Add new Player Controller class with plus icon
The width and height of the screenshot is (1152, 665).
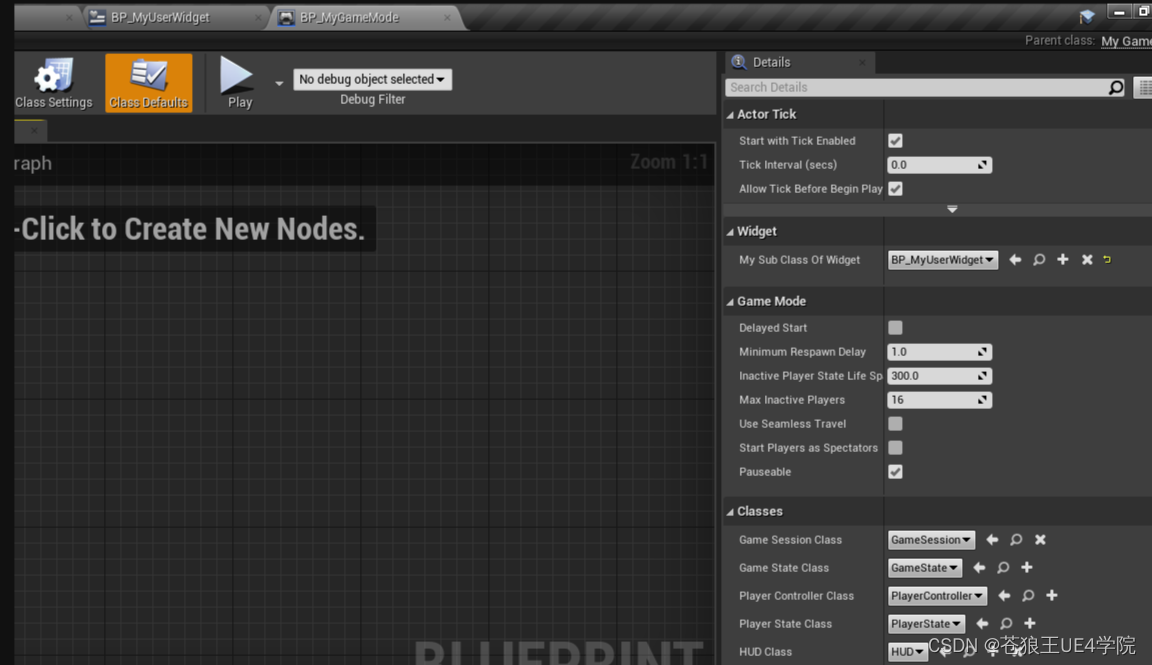[1051, 595]
